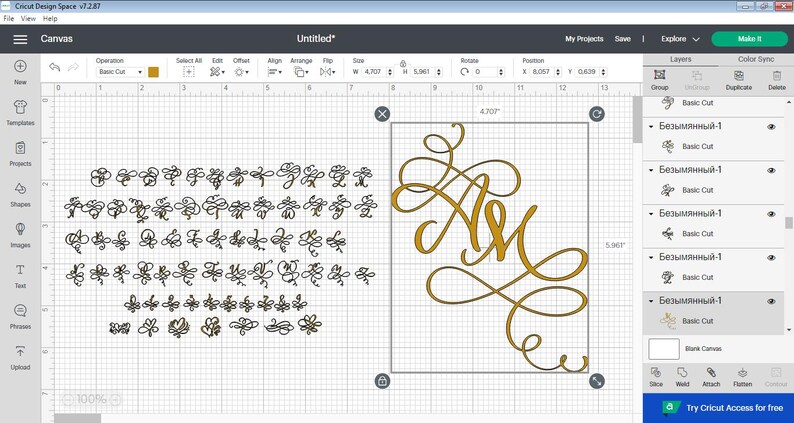
Task: Delete the selected layer
Action: point(777,80)
